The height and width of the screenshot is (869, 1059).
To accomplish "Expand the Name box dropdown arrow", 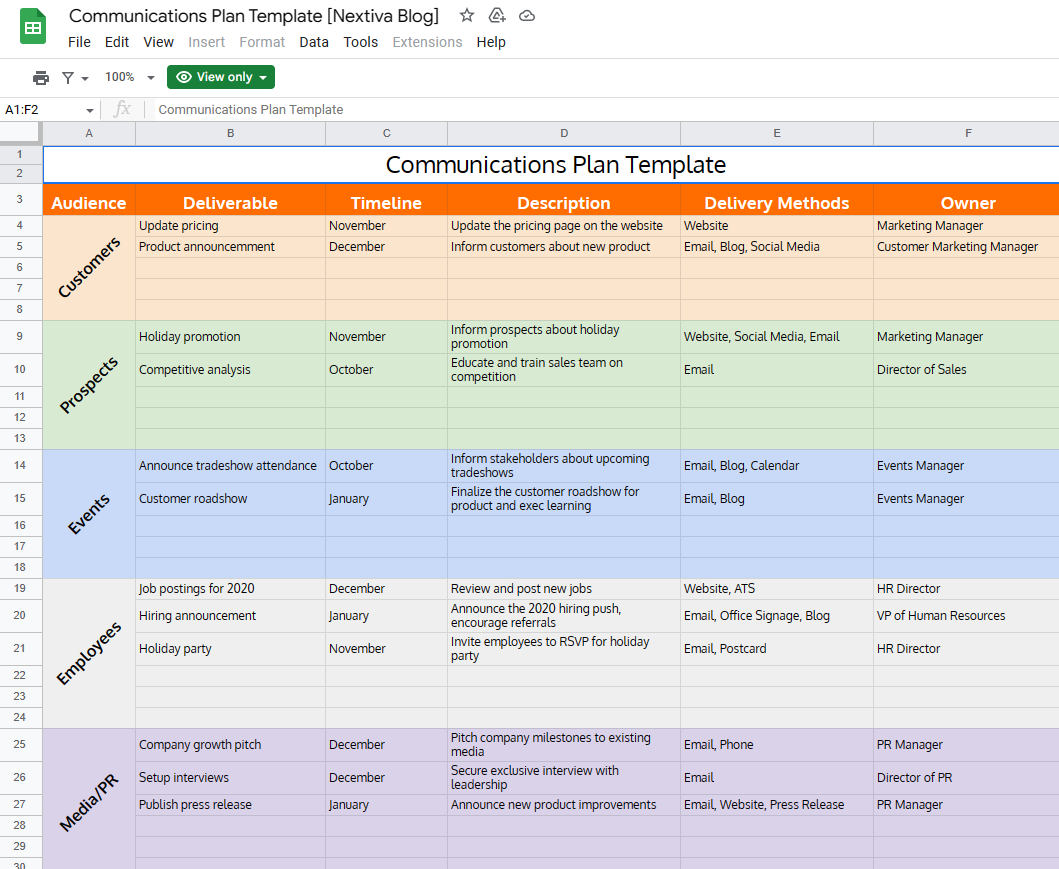I will coord(89,110).
